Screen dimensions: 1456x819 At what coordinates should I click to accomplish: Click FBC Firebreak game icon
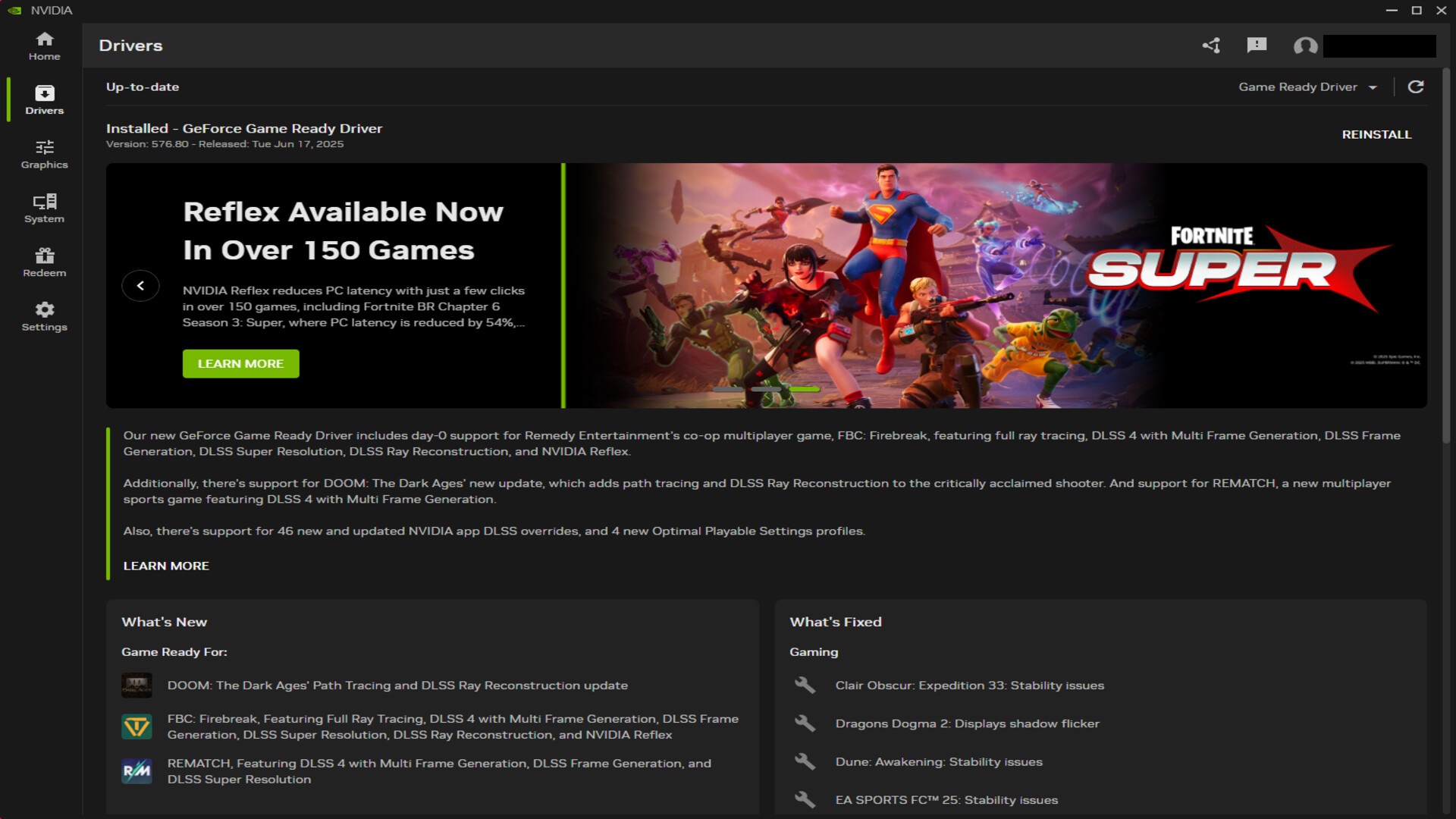click(x=136, y=726)
